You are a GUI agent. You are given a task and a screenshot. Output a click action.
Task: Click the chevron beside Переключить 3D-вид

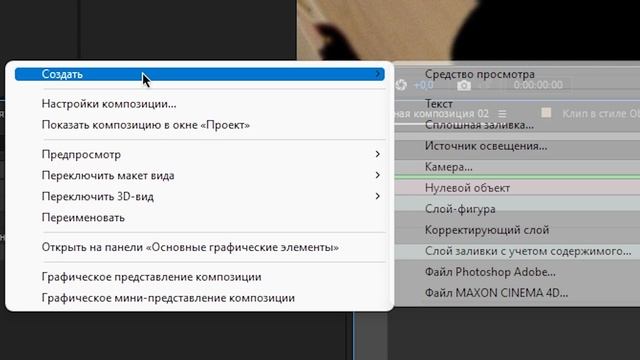pos(378,196)
